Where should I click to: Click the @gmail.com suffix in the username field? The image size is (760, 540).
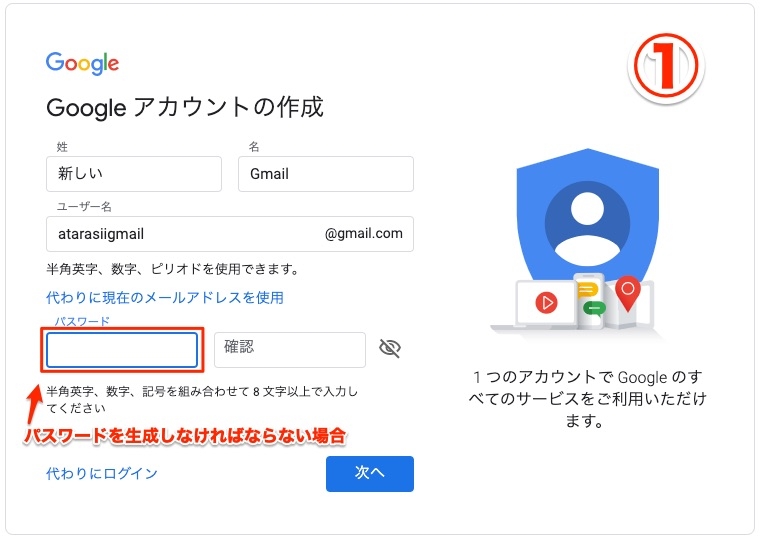(364, 234)
